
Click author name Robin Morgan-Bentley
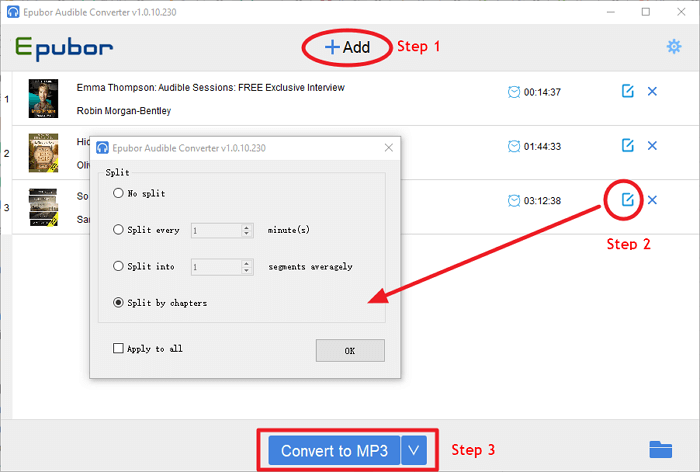(124, 111)
